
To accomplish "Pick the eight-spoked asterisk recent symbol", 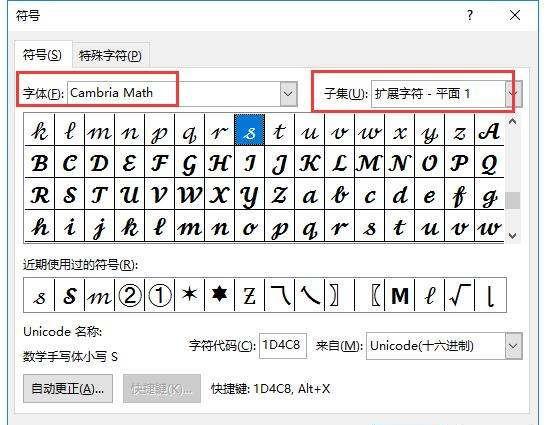I will (189, 295).
